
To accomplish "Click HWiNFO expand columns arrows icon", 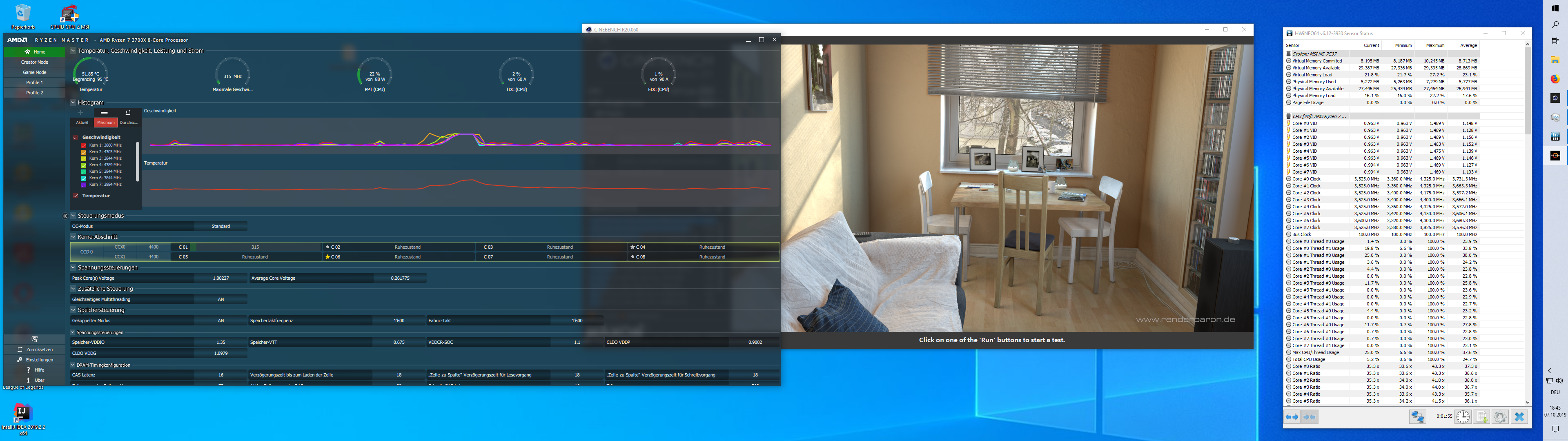I will 1292,416.
